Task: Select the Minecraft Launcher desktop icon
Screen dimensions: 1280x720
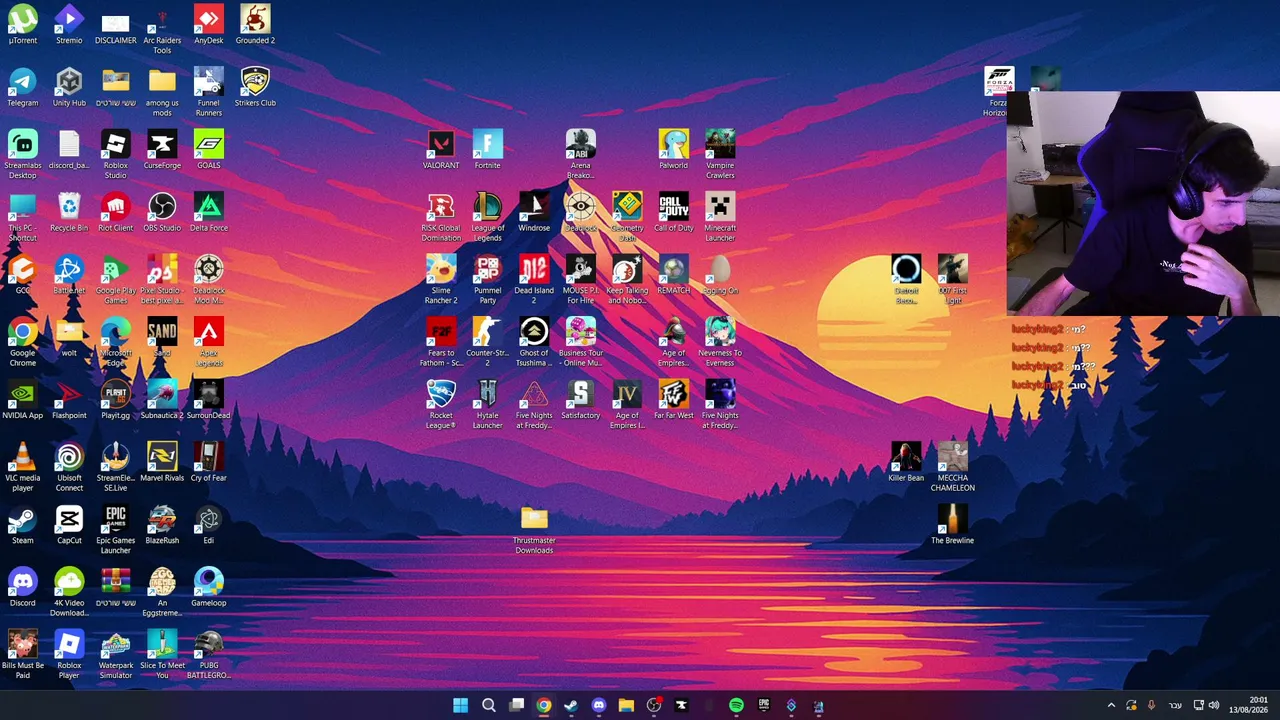Action: pyautogui.click(x=720, y=217)
